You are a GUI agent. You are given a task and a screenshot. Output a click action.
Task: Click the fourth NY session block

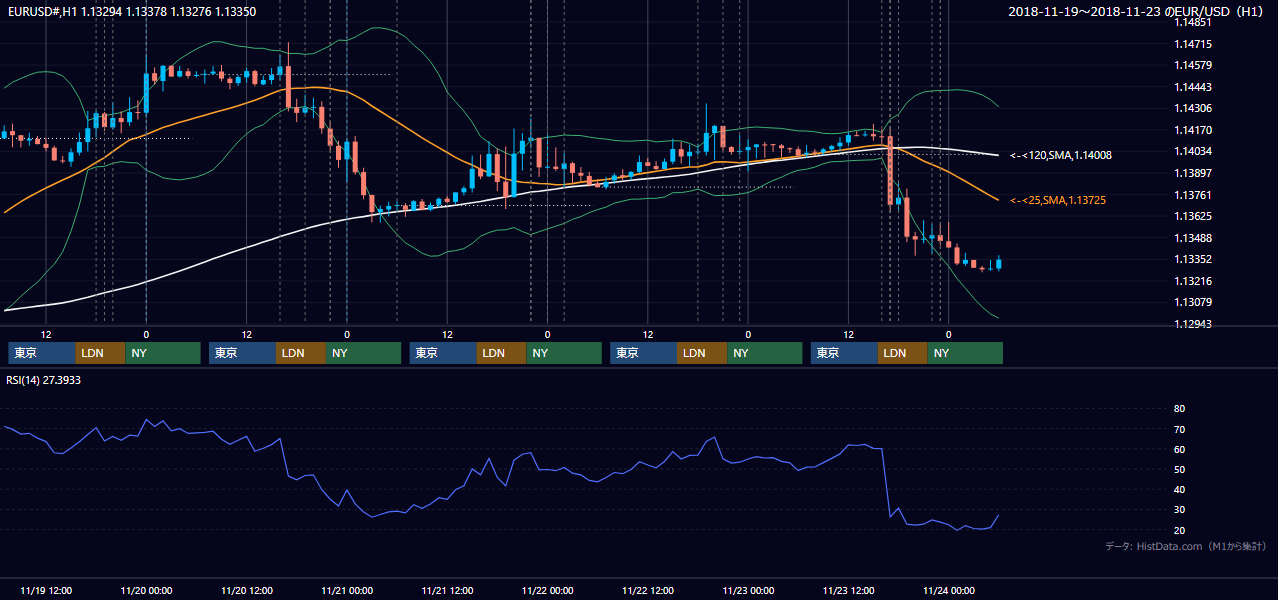coord(765,353)
